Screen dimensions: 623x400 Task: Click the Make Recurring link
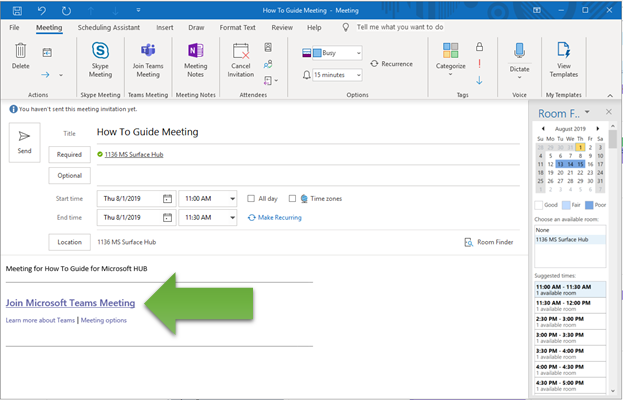(x=275, y=217)
